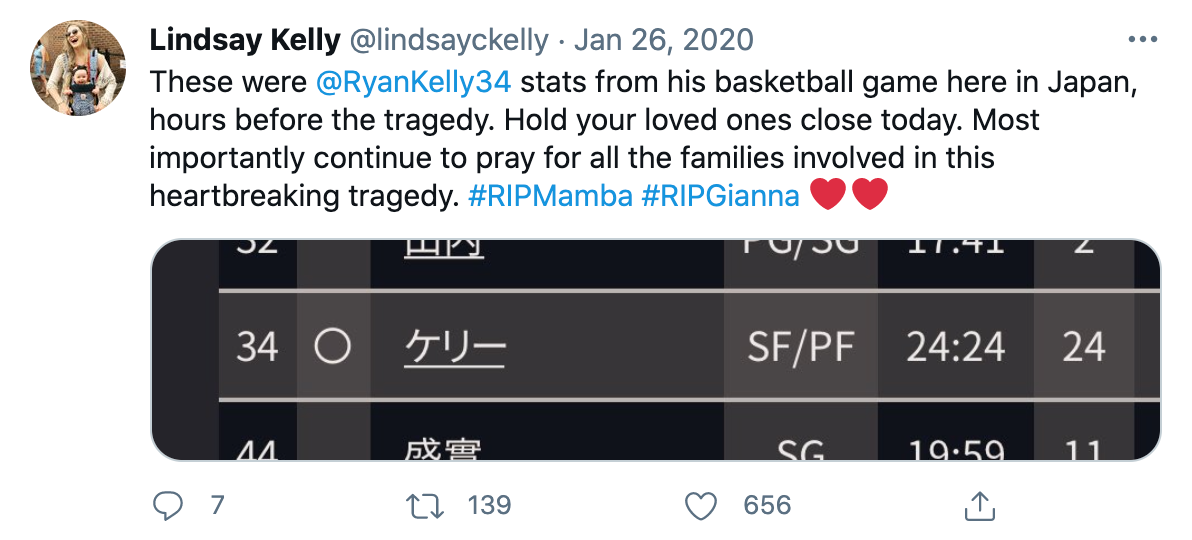Click the 24:24 minutes cell
The image size is (1192, 540).
955,347
